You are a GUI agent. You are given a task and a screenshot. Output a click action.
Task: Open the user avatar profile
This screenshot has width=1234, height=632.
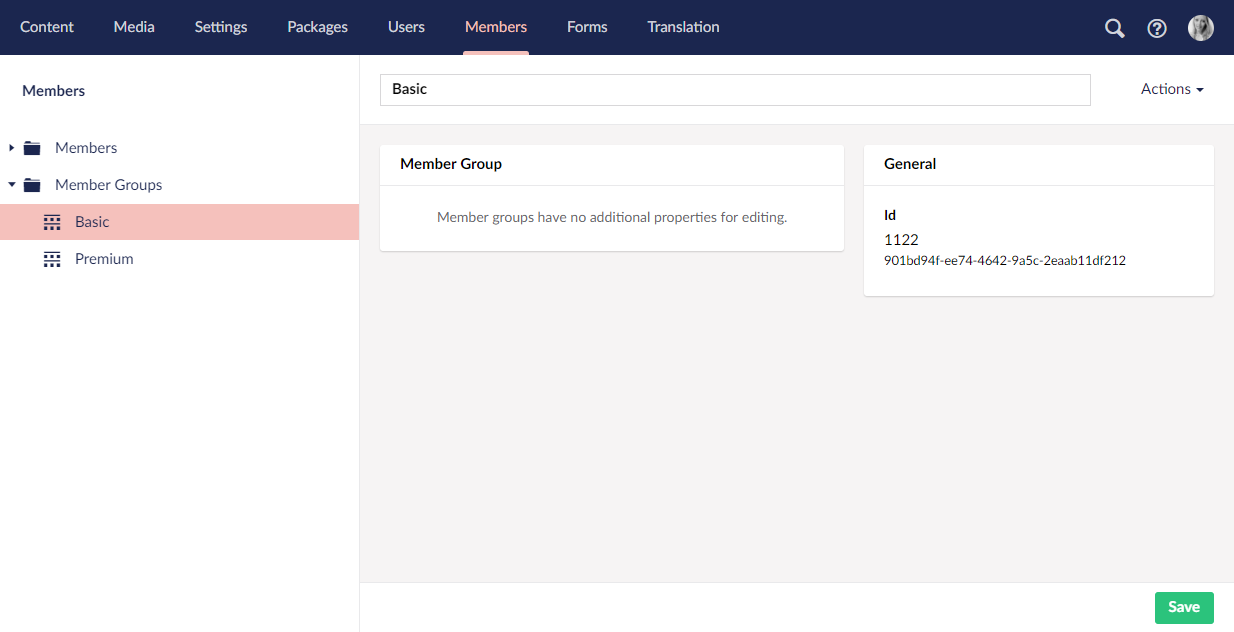tap(1201, 28)
